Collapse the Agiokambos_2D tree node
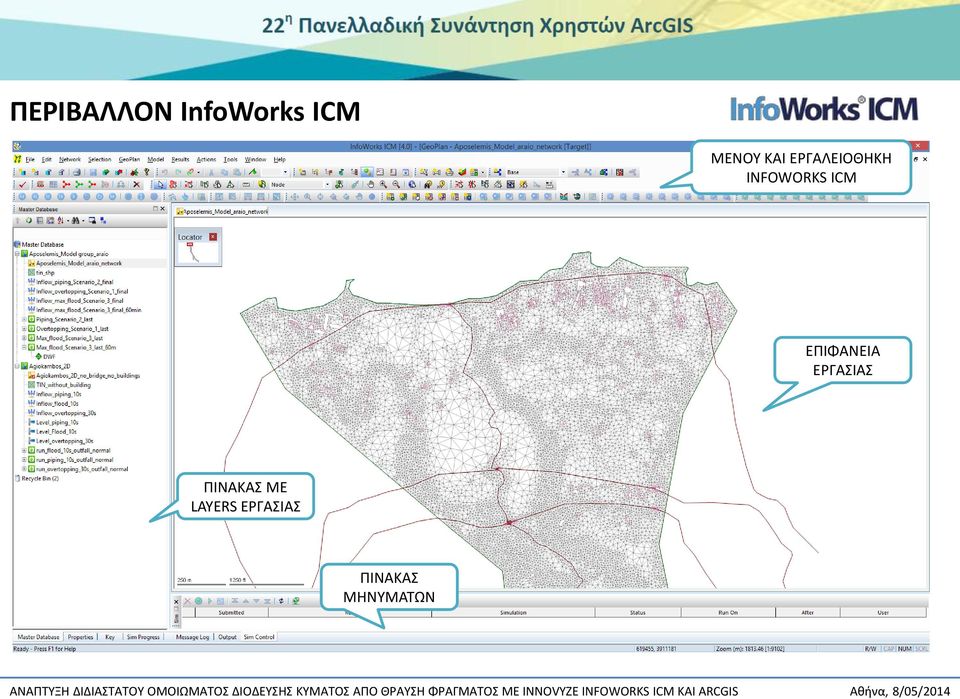 click(x=17, y=366)
